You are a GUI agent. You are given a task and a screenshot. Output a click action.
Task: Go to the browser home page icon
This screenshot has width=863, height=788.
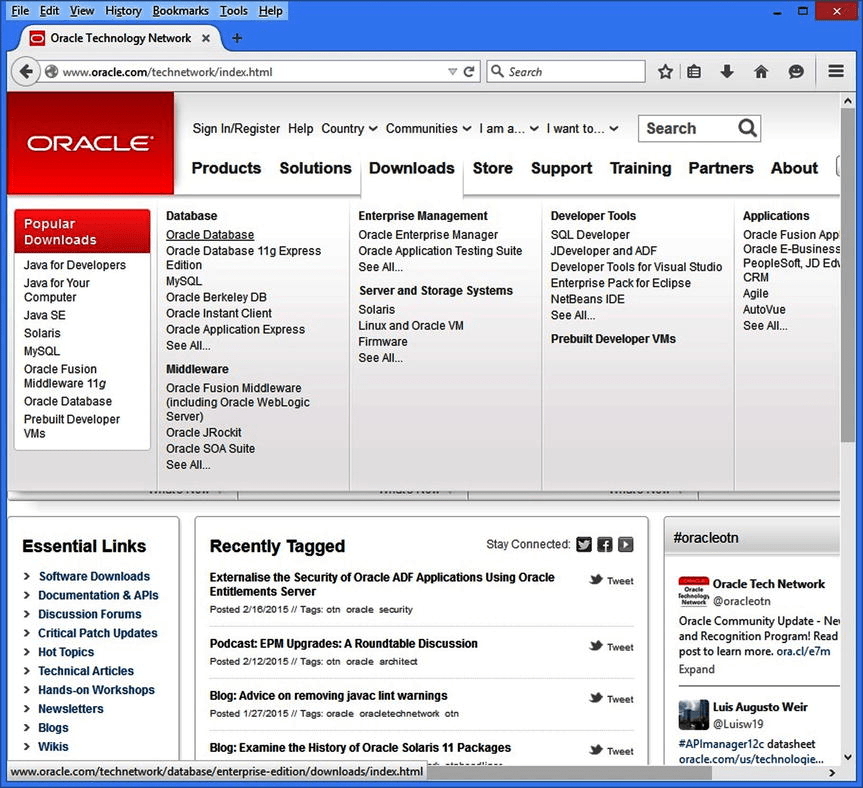click(x=761, y=72)
